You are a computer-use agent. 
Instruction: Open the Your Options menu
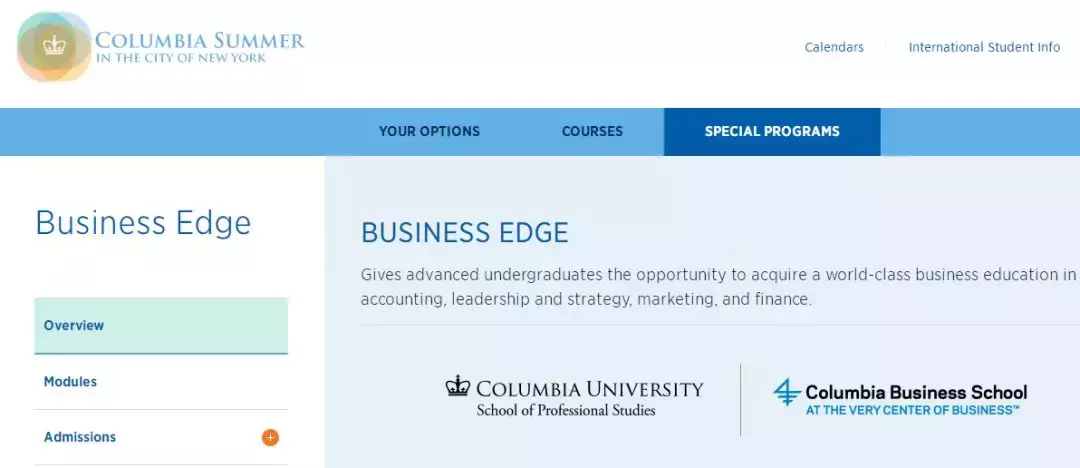coord(429,131)
